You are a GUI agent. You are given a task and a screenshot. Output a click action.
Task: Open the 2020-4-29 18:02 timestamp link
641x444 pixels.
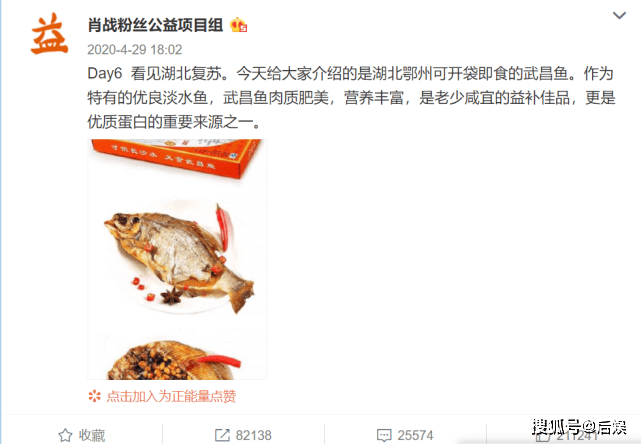pos(134,49)
